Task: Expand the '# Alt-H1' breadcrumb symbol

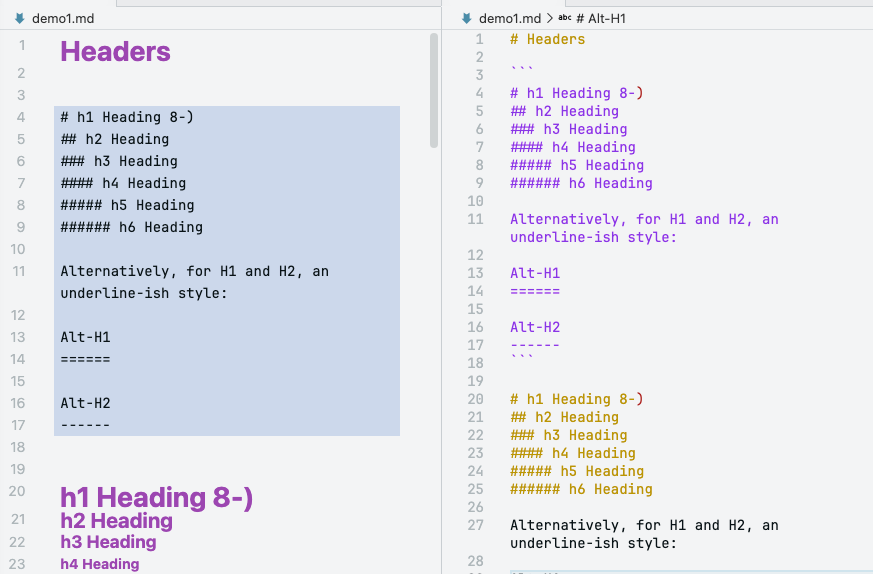Action: pyautogui.click(x=601, y=18)
